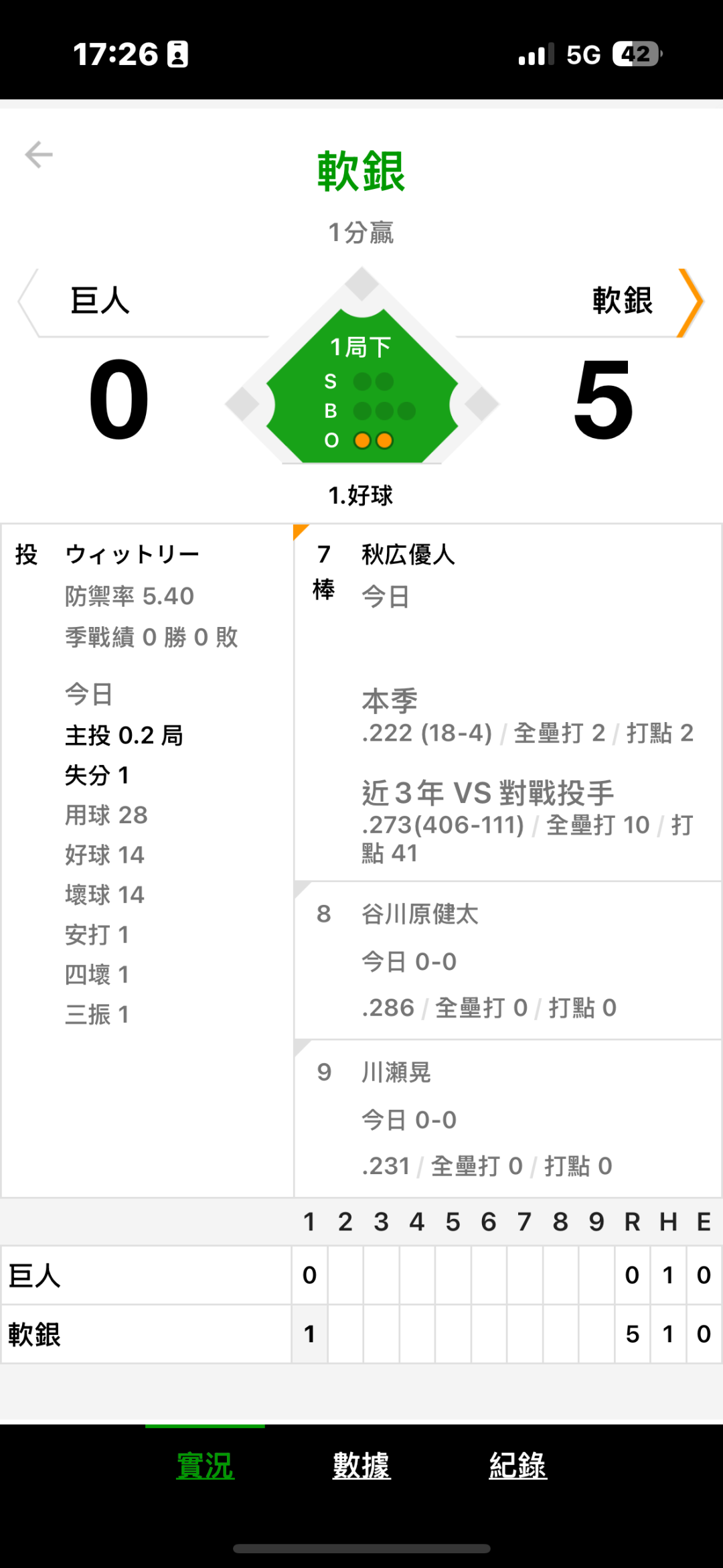Tap the 軟銀 first inning score cell

(309, 1334)
